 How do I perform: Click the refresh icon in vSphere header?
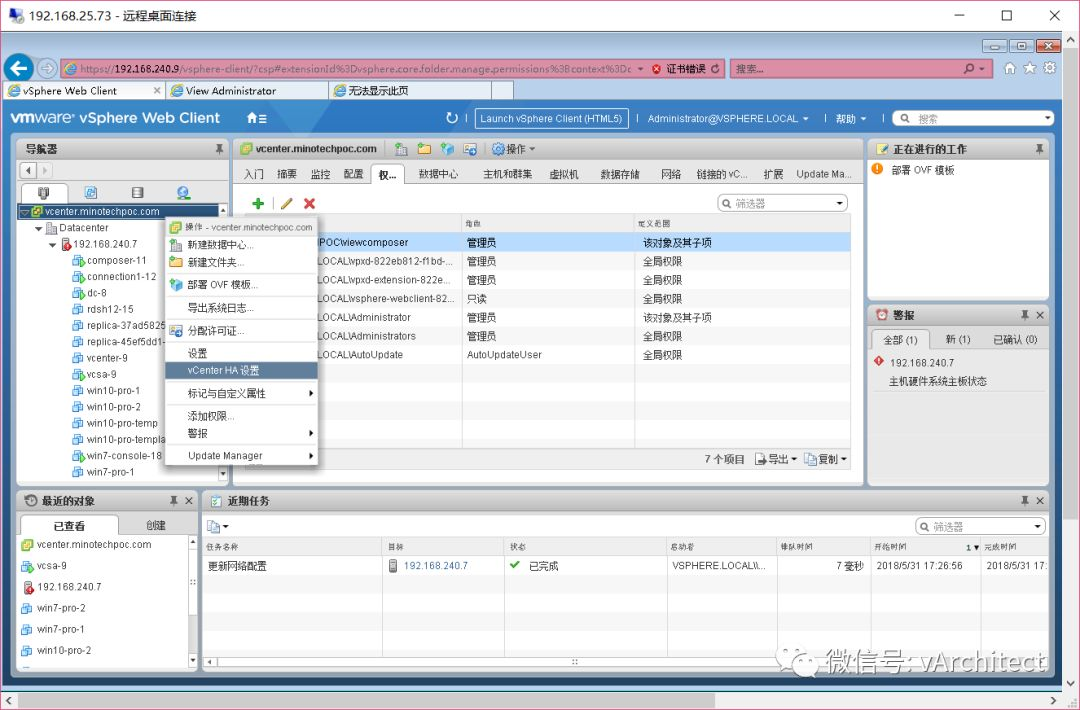pos(452,118)
